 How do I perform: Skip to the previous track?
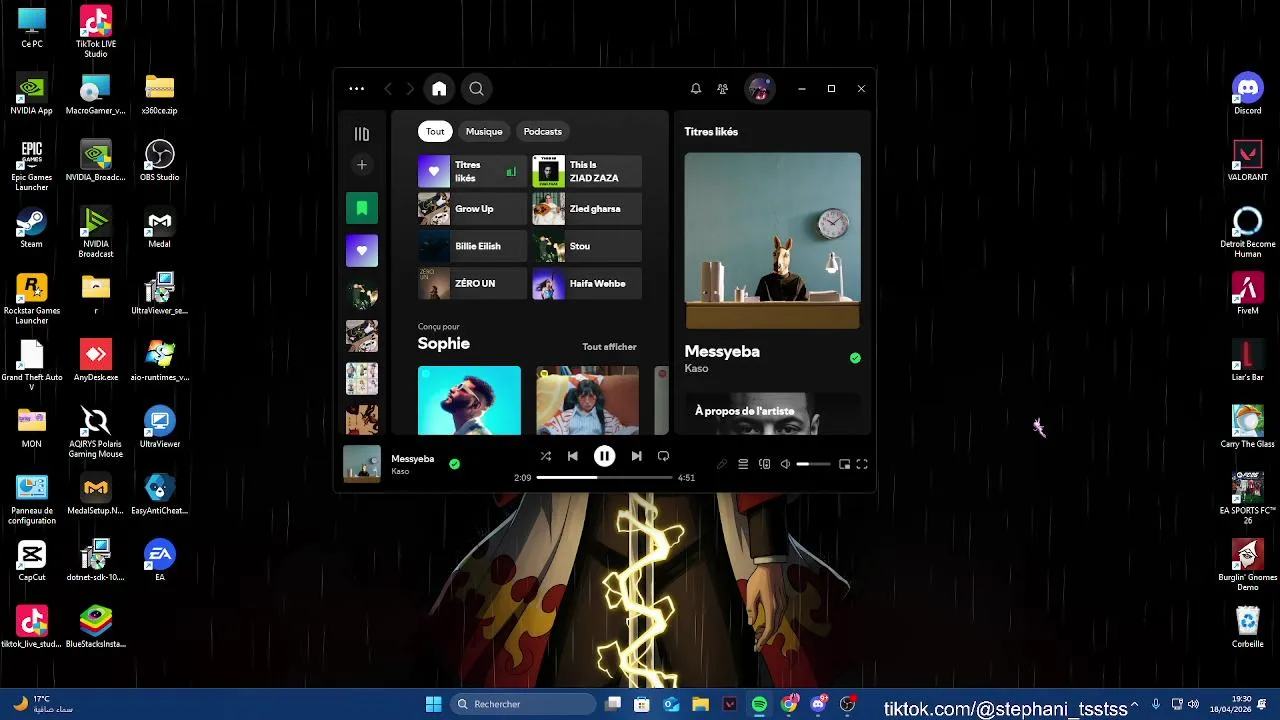573,456
